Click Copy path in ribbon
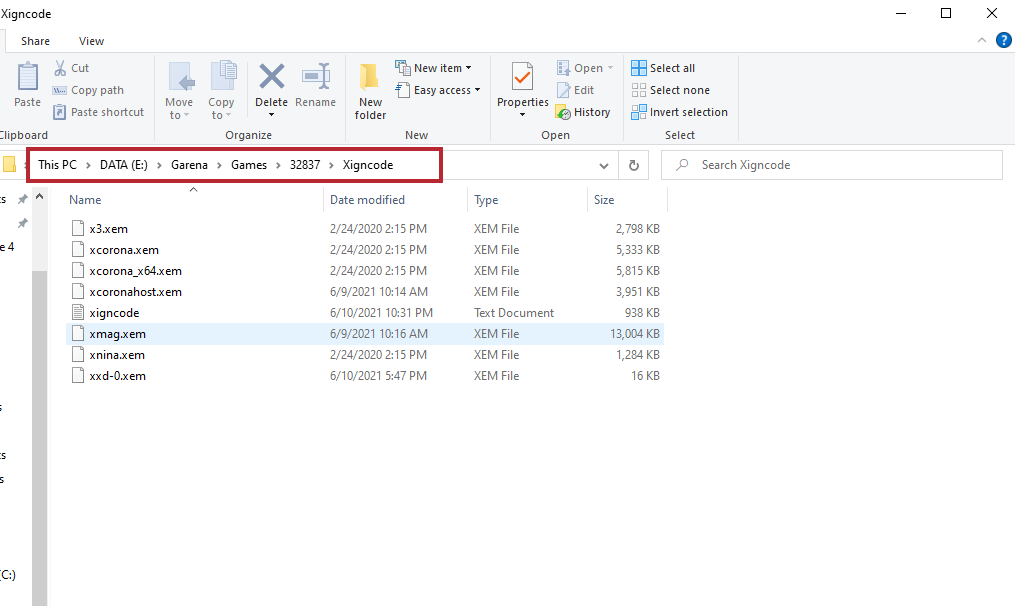 (88, 90)
